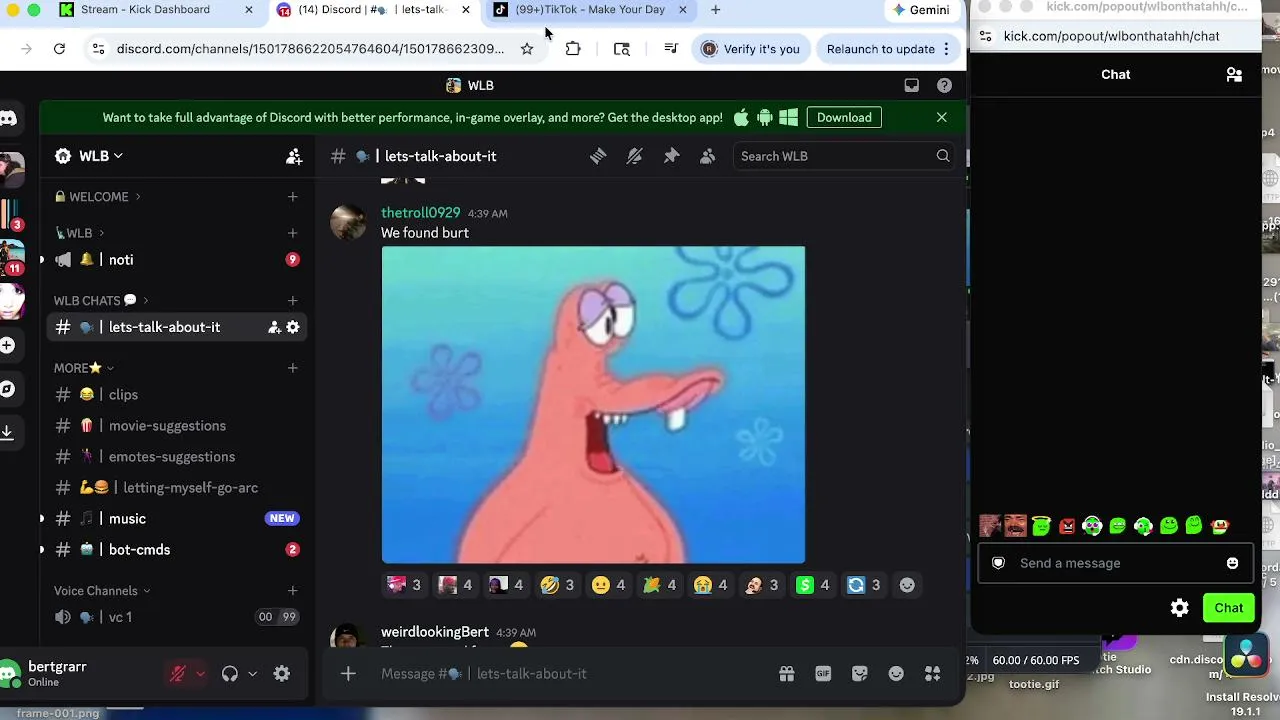Open the emoji picker in Discord message bar

click(x=896, y=674)
